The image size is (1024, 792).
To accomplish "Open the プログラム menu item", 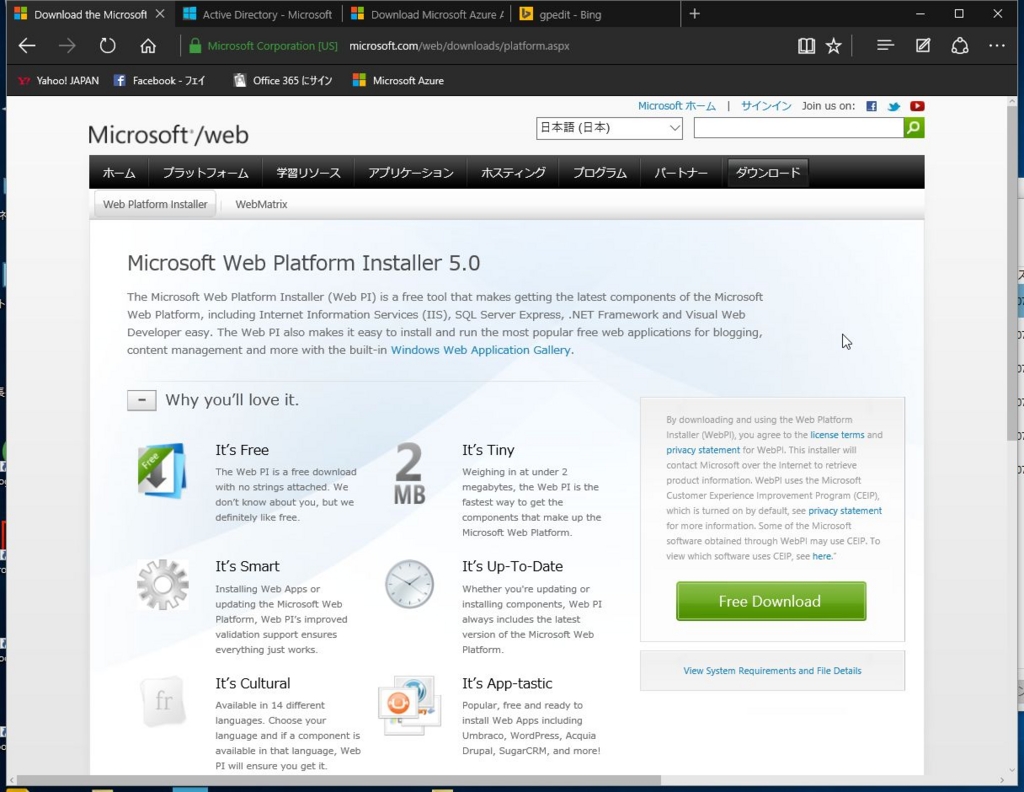I will coord(600,172).
